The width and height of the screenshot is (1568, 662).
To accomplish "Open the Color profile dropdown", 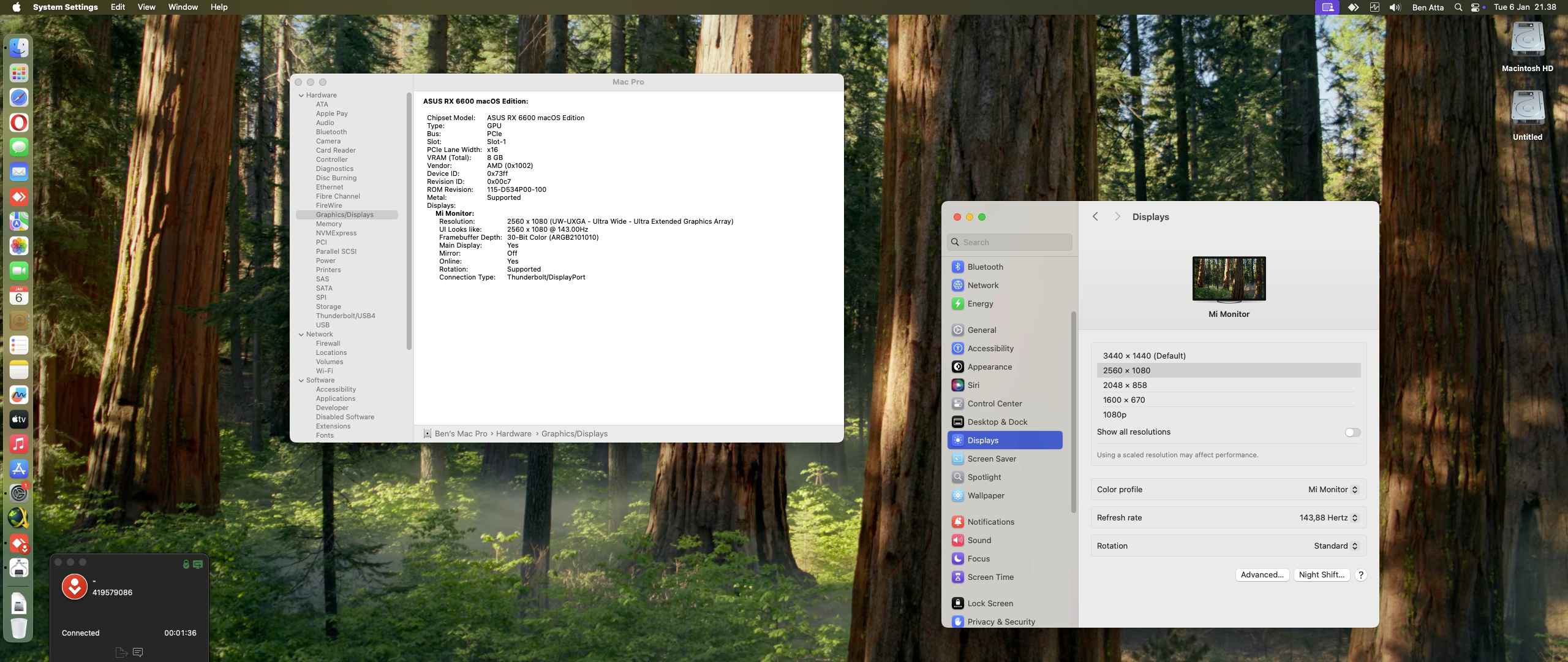I will click(x=1333, y=489).
